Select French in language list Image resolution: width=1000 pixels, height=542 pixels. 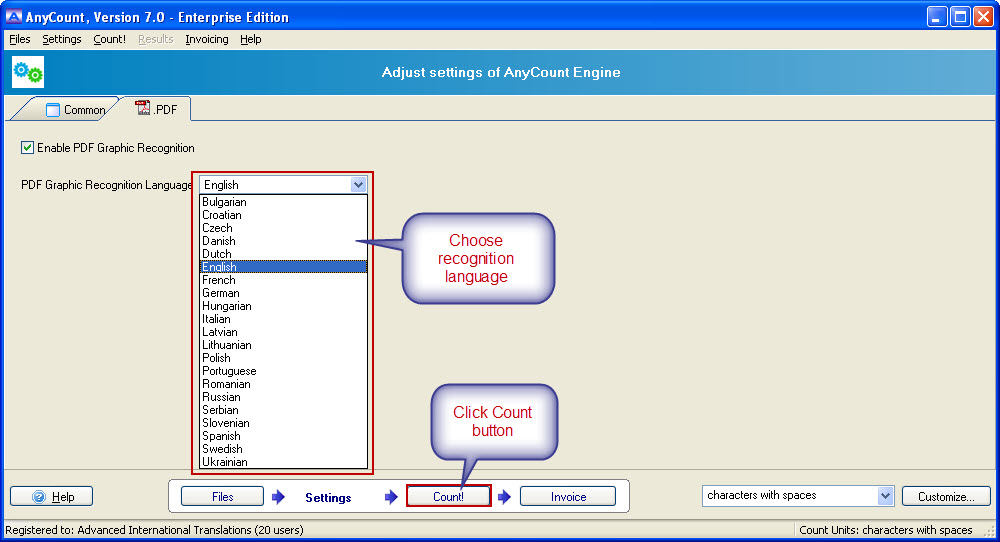[284, 280]
